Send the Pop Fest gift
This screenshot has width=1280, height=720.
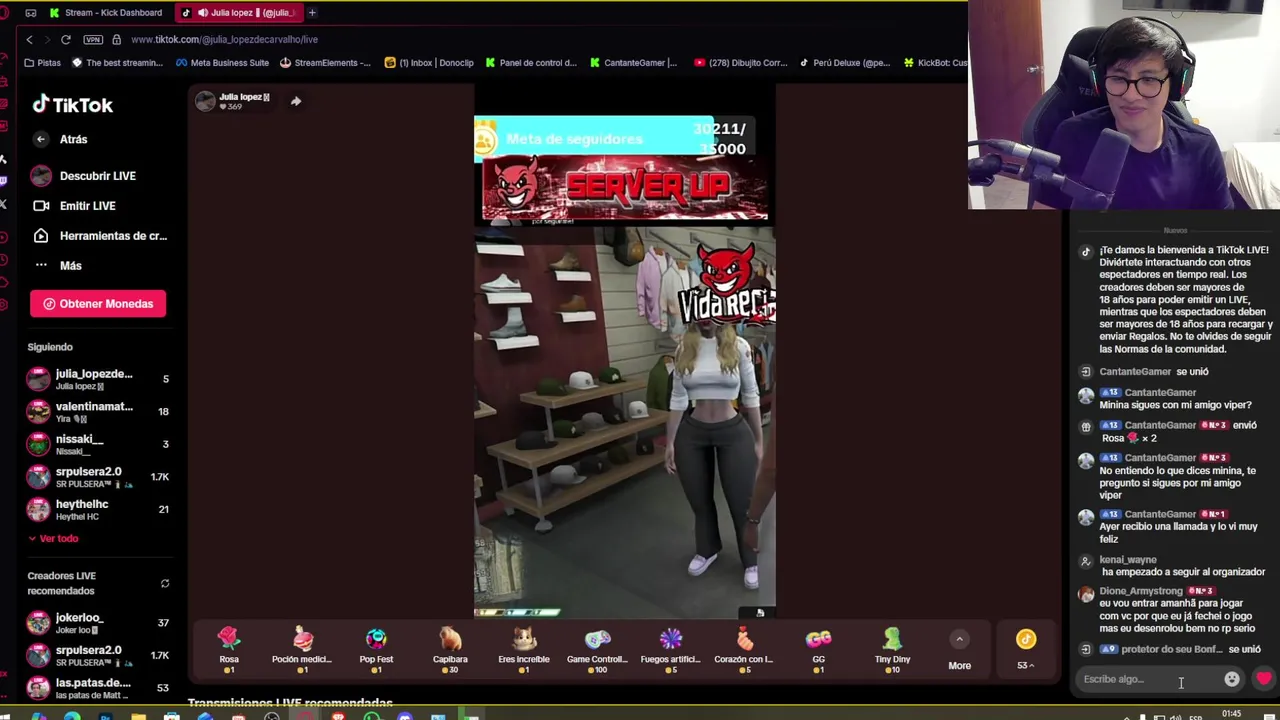[376, 648]
